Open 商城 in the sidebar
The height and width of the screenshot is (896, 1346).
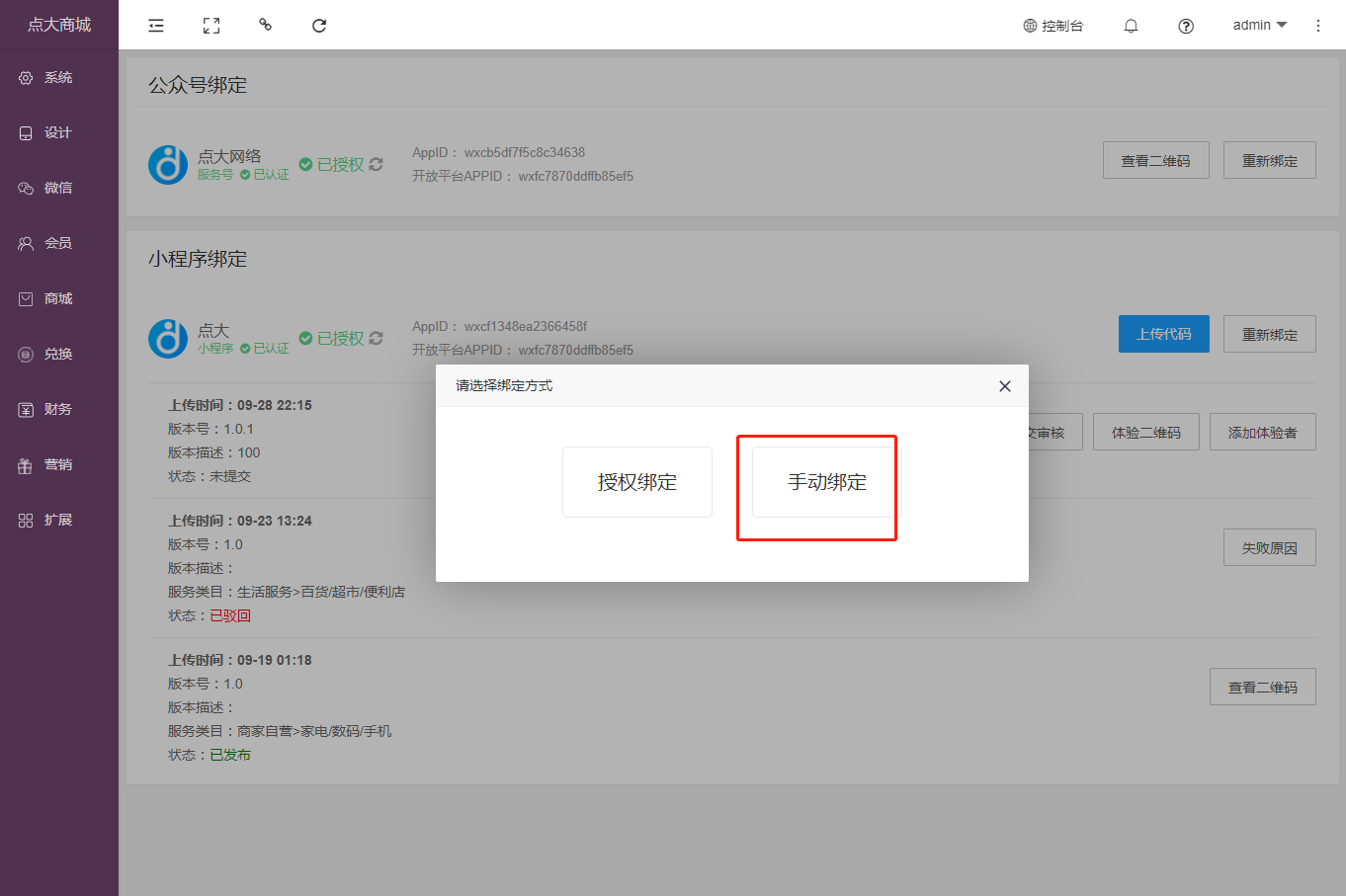[x=59, y=298]
